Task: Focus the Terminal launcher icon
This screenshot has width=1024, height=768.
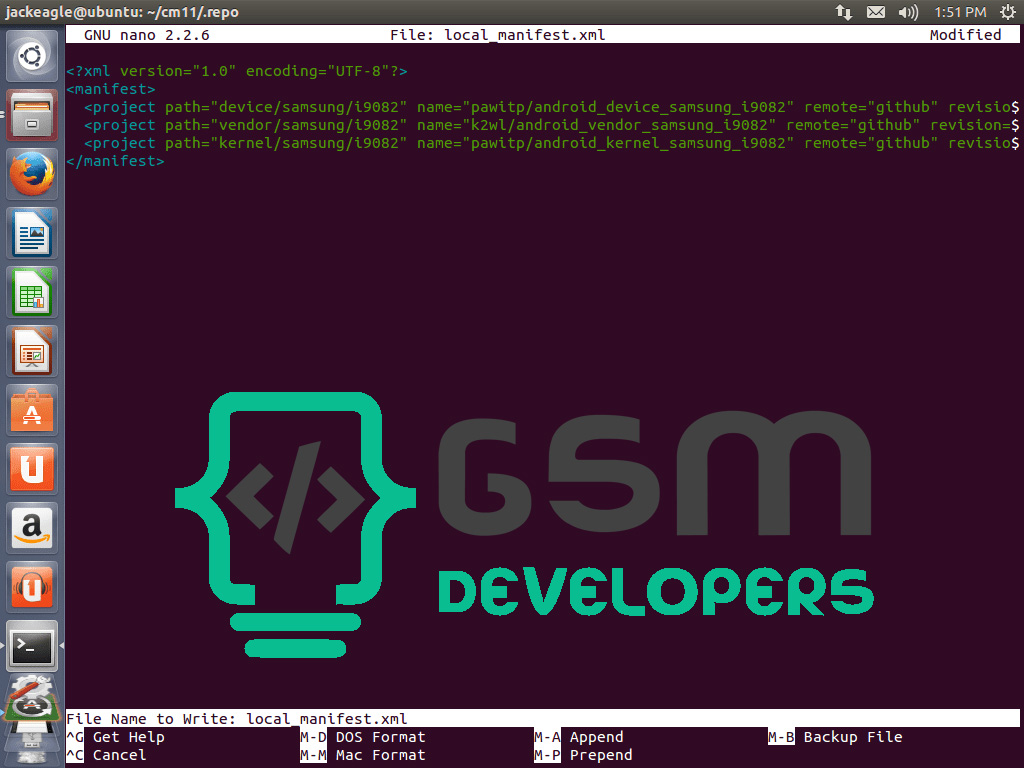Action: coord(32,646)
